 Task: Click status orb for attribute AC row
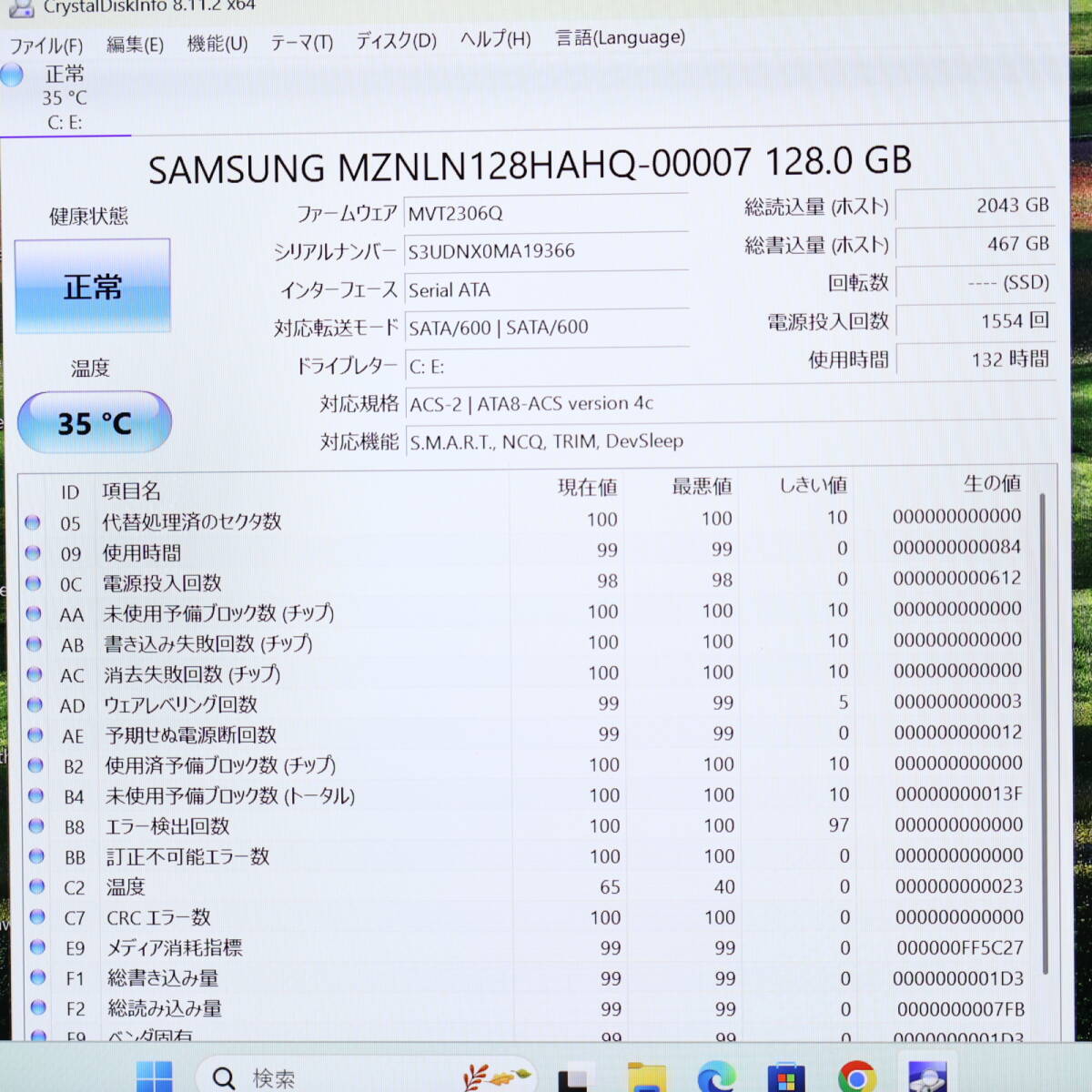35,674
